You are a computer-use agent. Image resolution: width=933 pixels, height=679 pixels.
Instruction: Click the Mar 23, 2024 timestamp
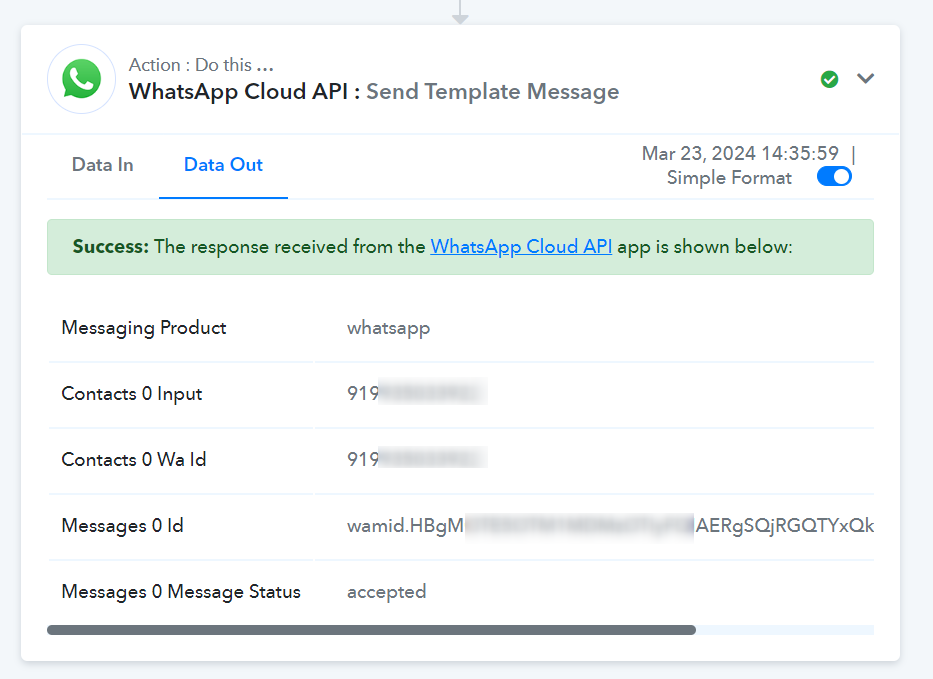coord(740,154)
